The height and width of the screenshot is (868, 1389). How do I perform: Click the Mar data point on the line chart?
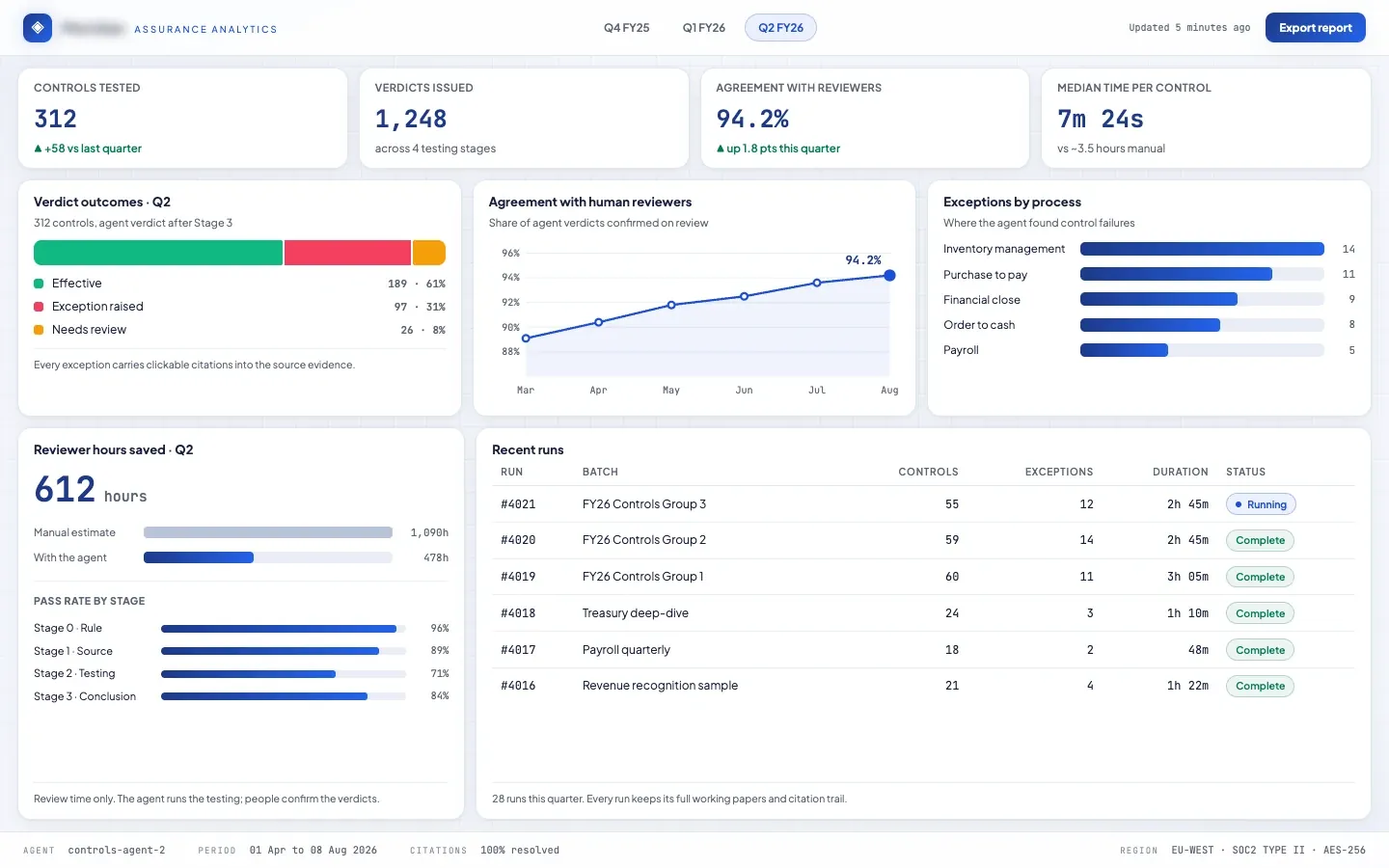(x=526, y=339)
